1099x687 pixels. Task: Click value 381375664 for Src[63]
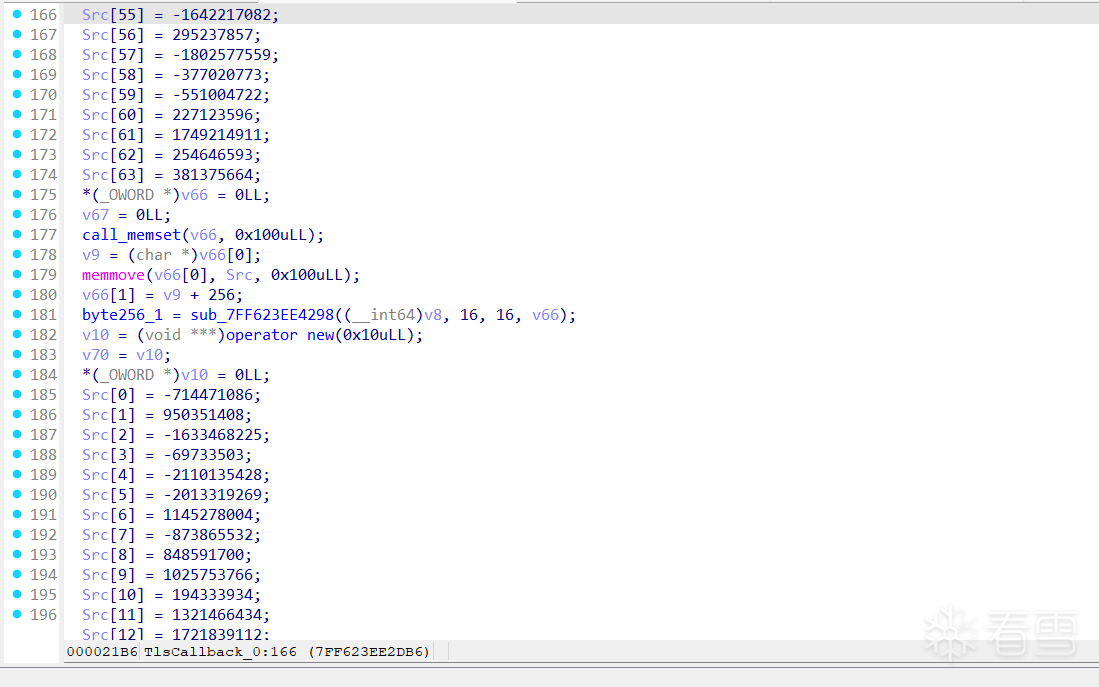212,175
